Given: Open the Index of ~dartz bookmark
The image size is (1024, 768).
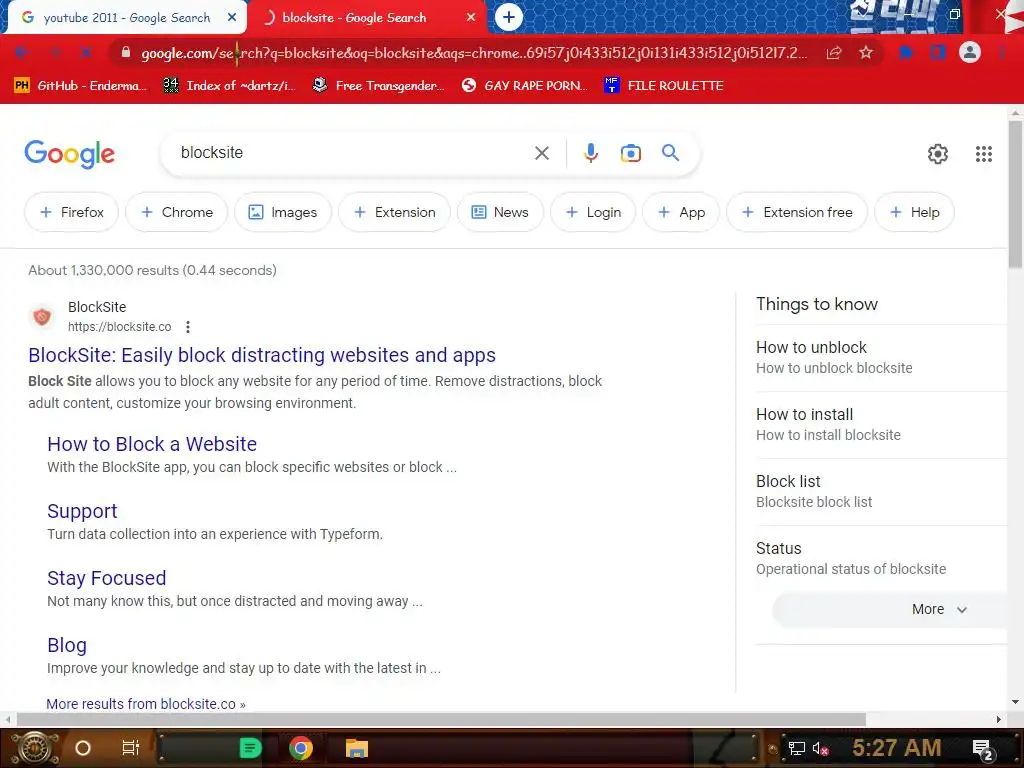Looking at the screenshot, I should pyautogui.click(x=229, y=86).
